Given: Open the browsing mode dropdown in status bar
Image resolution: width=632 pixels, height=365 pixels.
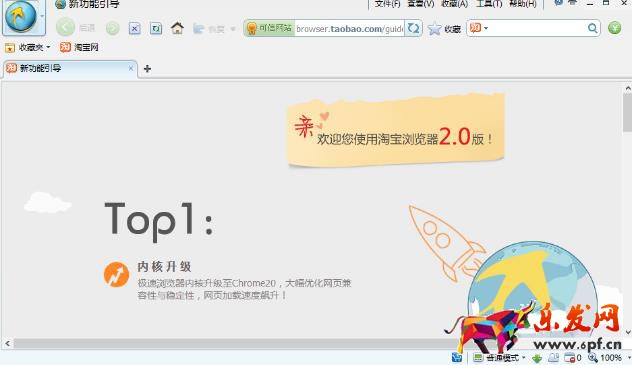Looking at the screenshot, I should [x=499, y=357].
